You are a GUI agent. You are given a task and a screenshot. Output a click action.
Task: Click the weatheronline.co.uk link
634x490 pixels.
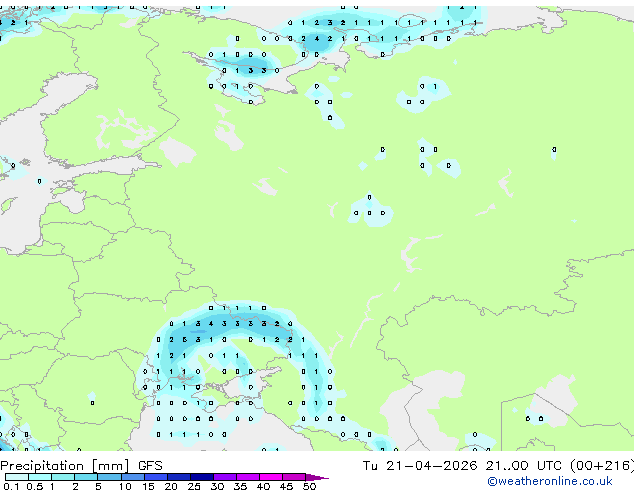[550, 481]
